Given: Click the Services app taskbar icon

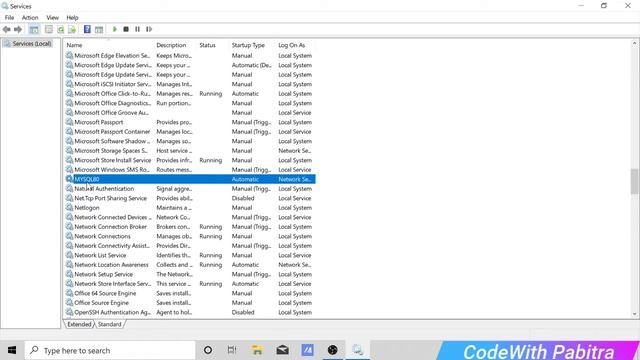Looking at the screenshot, I should click(x=358, y=350).
